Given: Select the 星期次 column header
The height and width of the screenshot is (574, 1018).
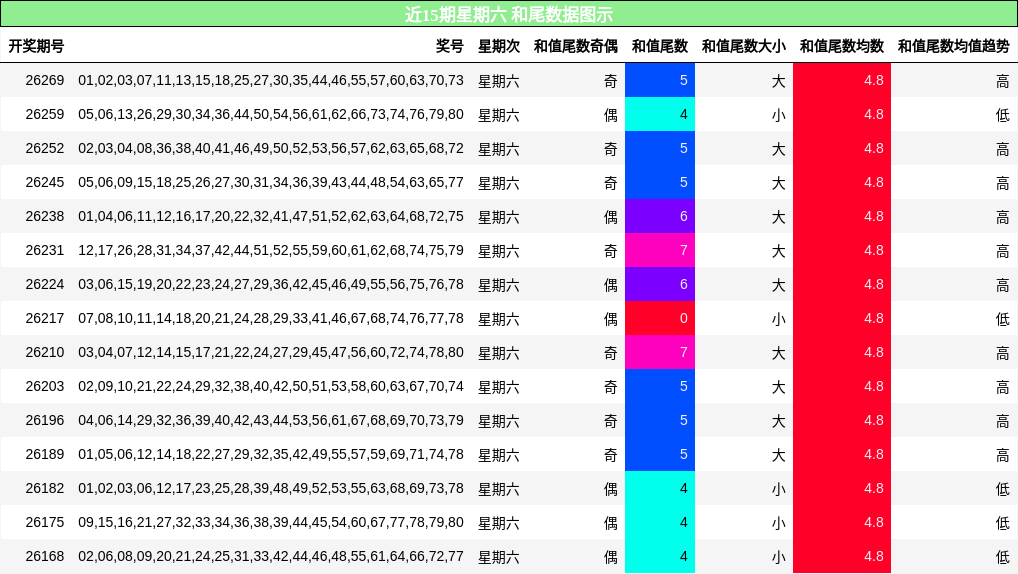Looking at the screenshot, I should (x=499, y=46).
